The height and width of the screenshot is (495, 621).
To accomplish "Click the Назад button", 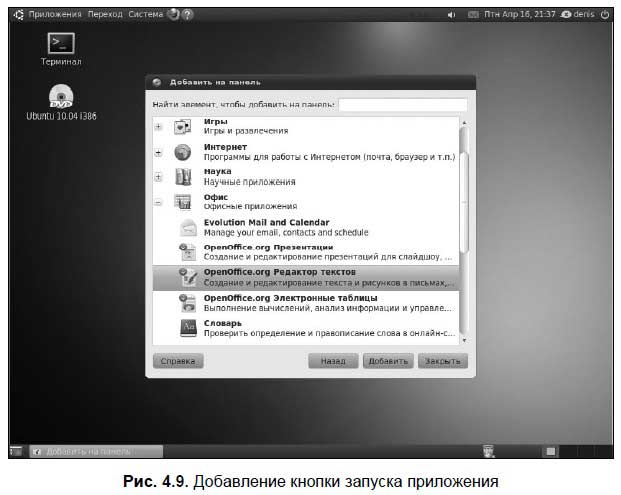I will coord(333,361).
